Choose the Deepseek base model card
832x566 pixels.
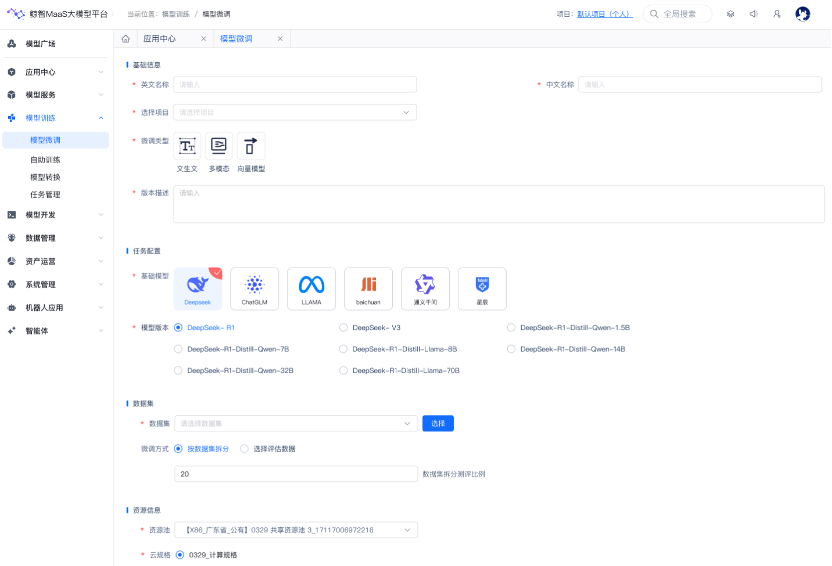pos(198,289)
